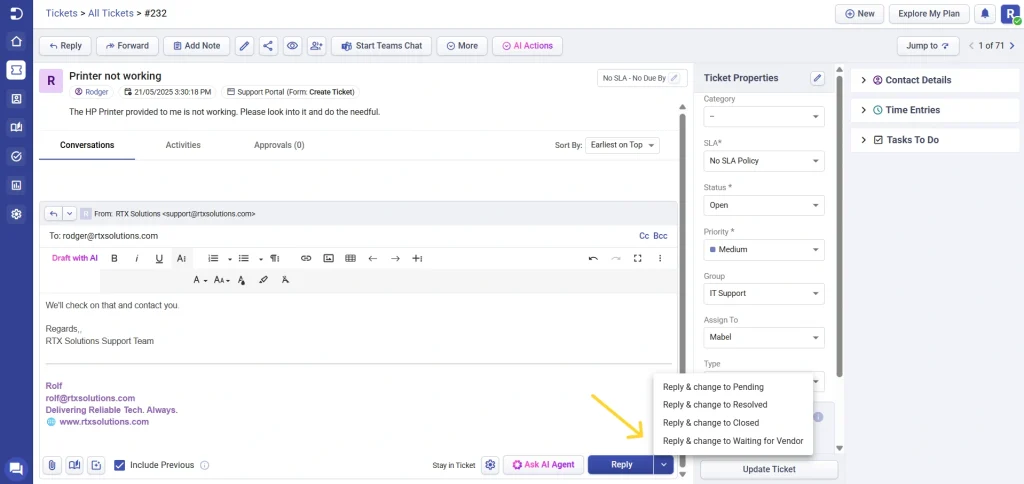Click the Forward button in the toolbar
Image resolution: width=1024 pixels, height=484 pixels.
coord(127,46)
